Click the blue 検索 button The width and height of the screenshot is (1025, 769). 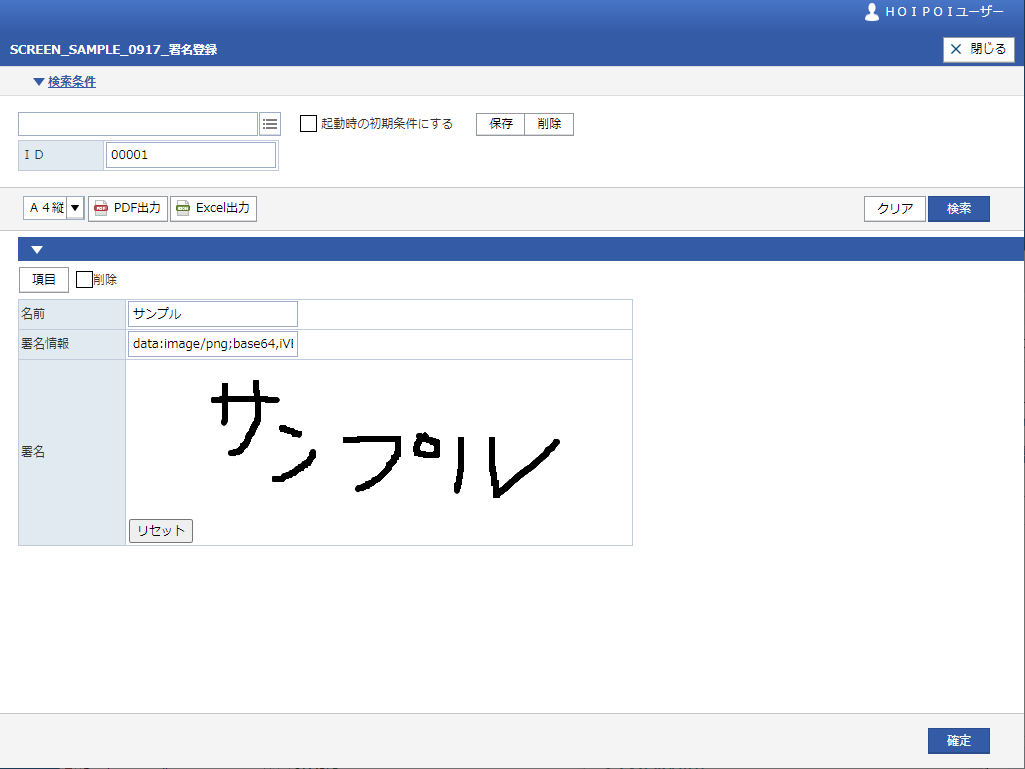point(958,209)
